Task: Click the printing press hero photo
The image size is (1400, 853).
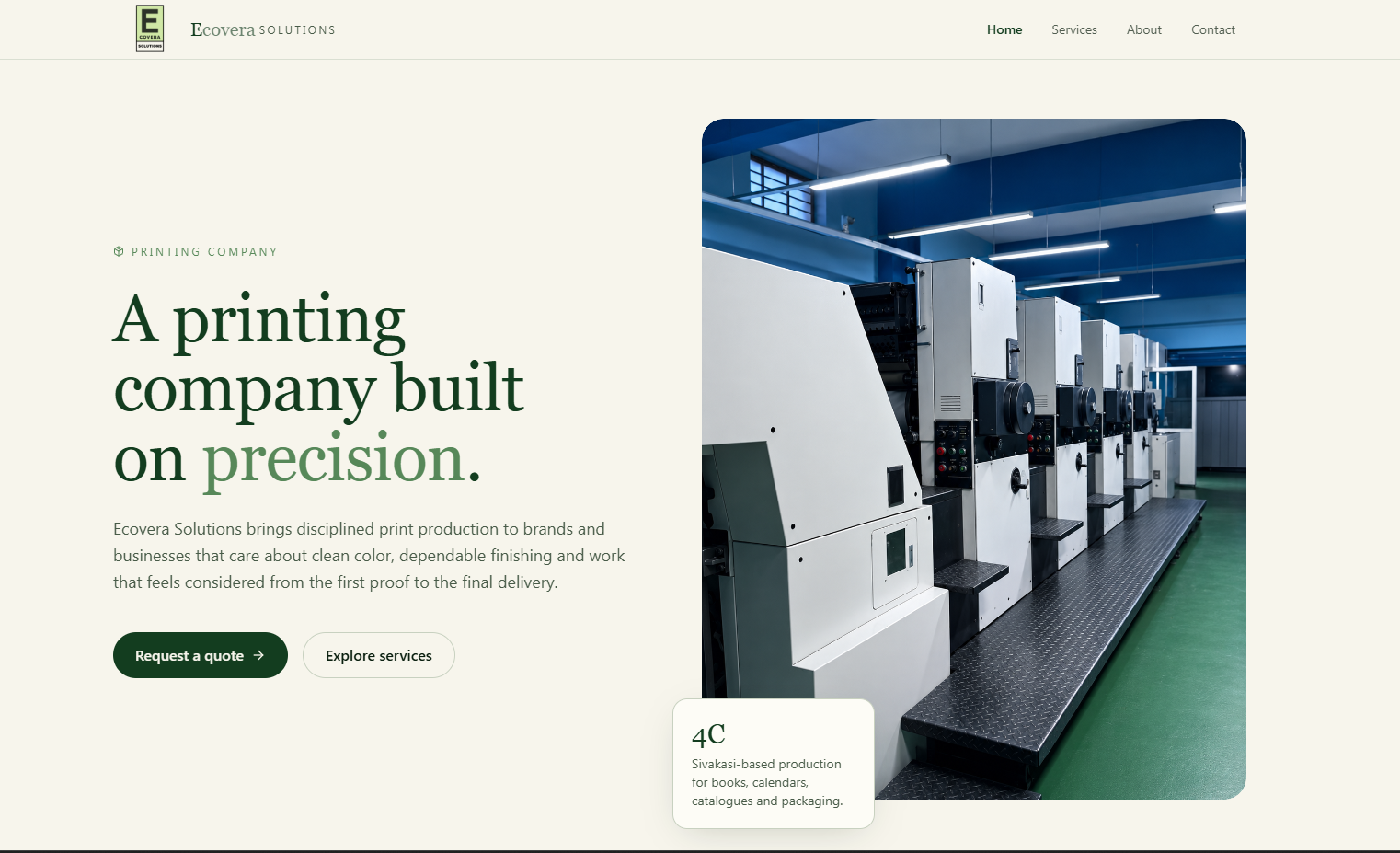Action: [x=974, y=458]
